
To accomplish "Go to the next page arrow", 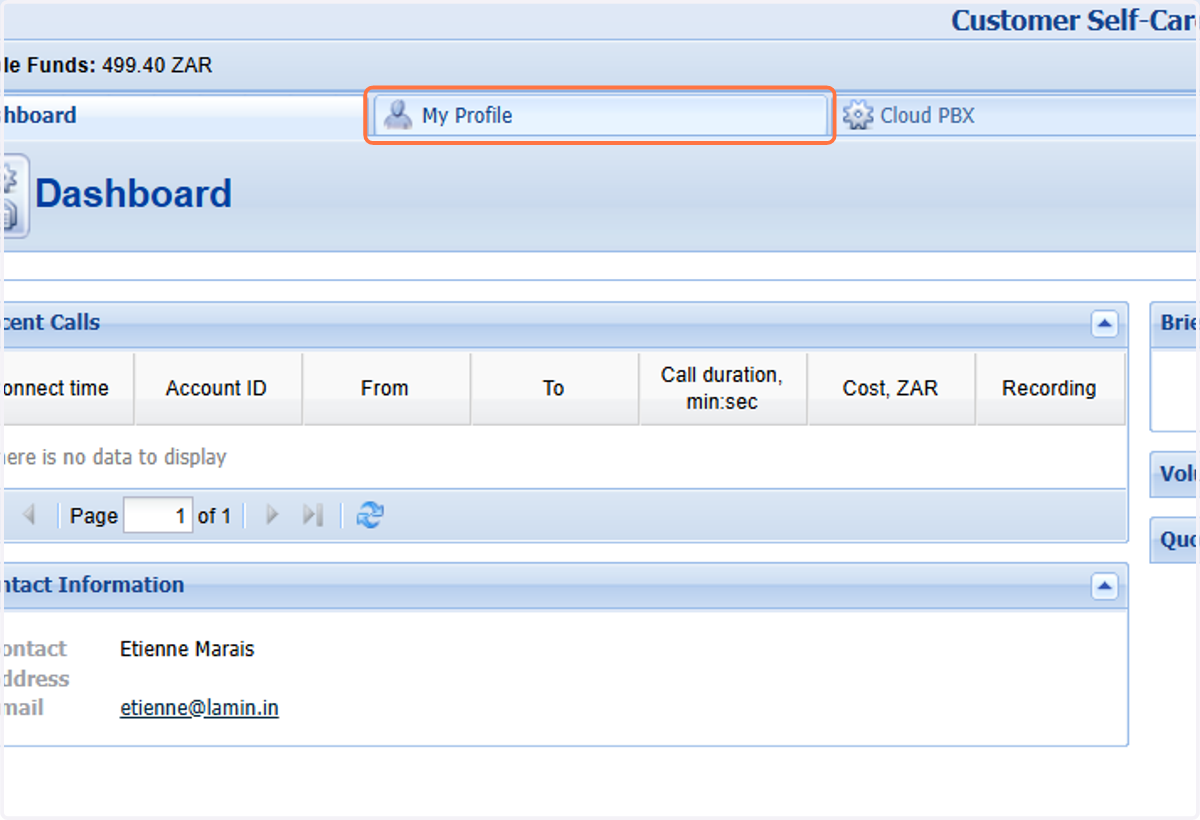I will [x=271, y=515].
